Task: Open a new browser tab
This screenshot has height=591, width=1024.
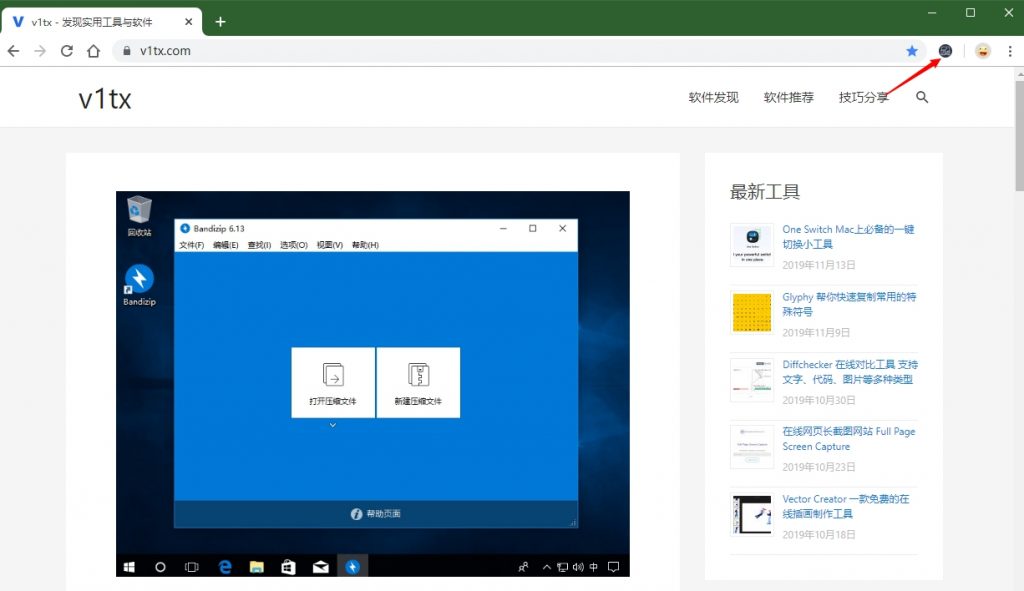Action: 220,22
